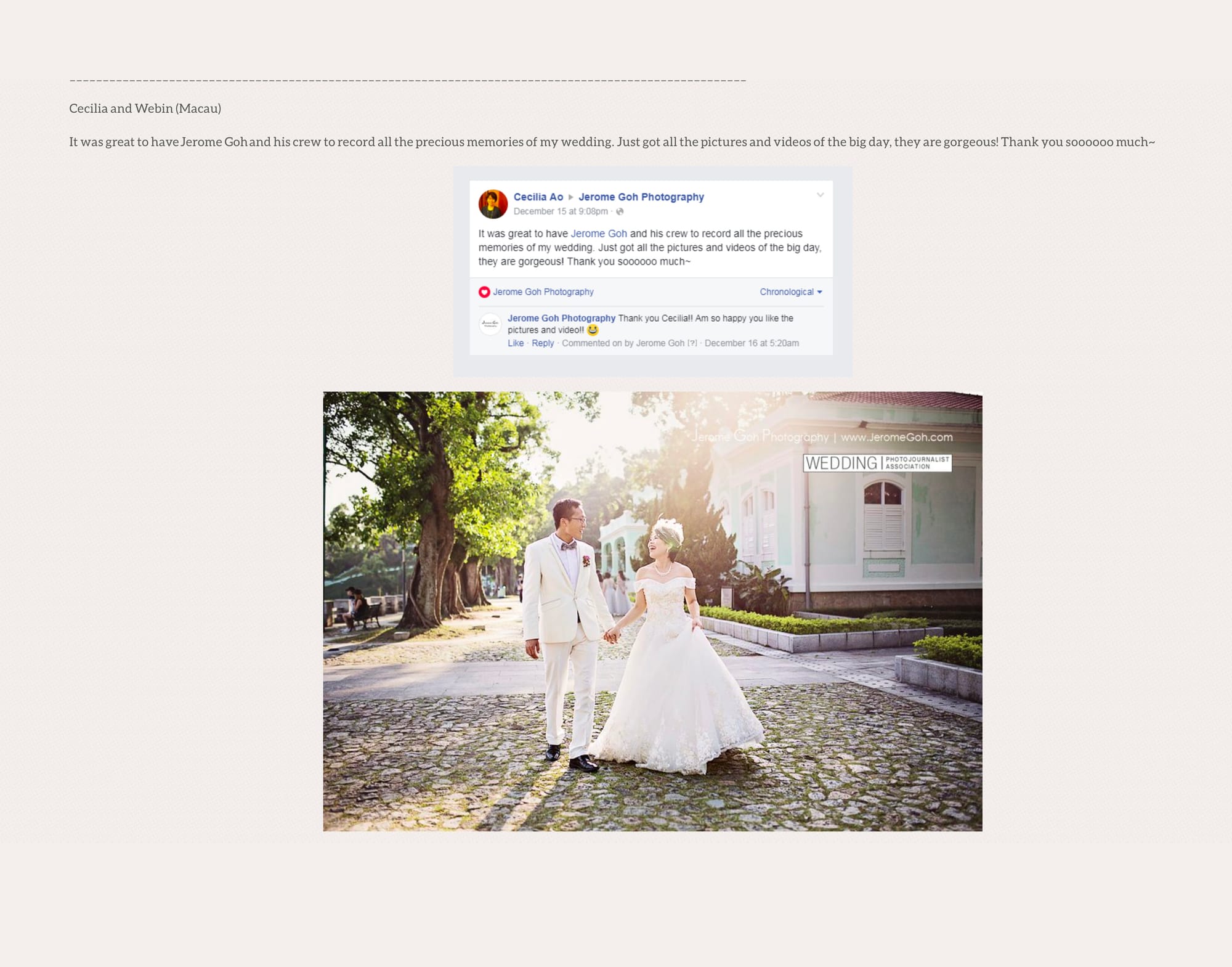Click Cecilia Ao's profile picture
The image size is (1232, 967).
[x=493, y=204]
